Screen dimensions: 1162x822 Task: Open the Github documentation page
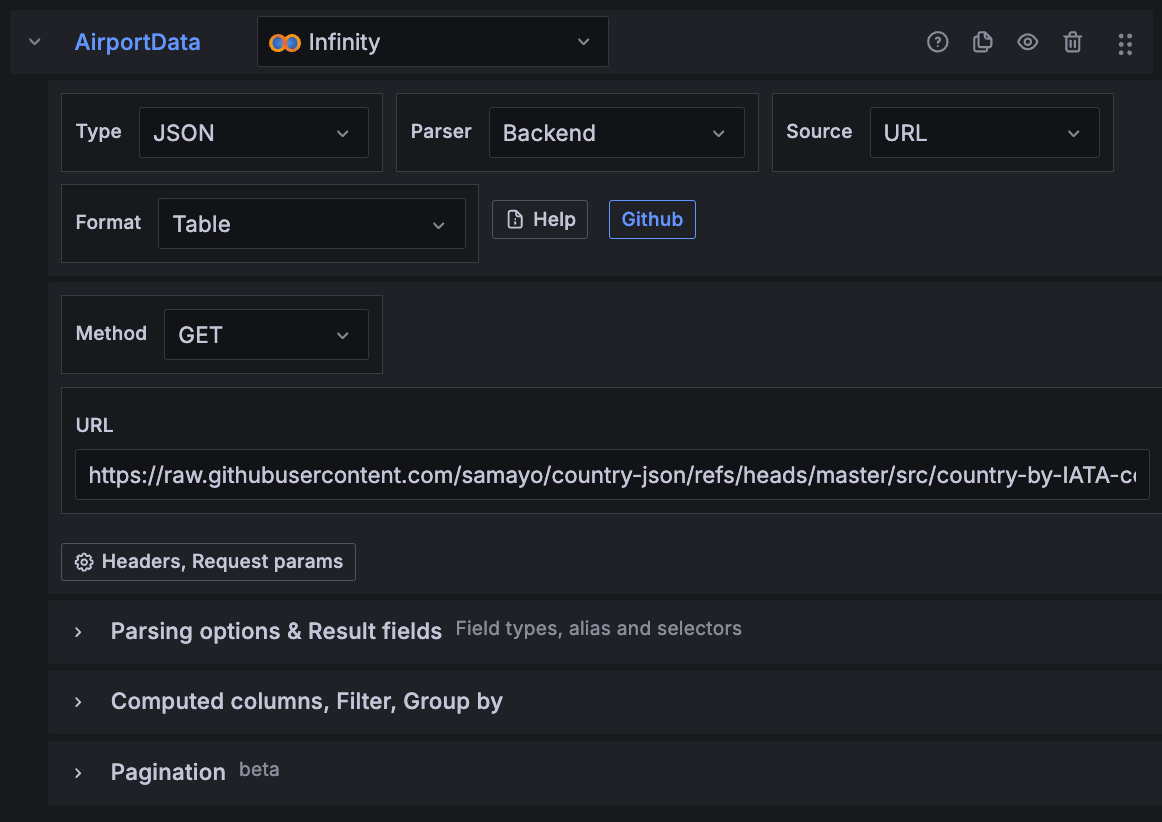tap(652, 219)
